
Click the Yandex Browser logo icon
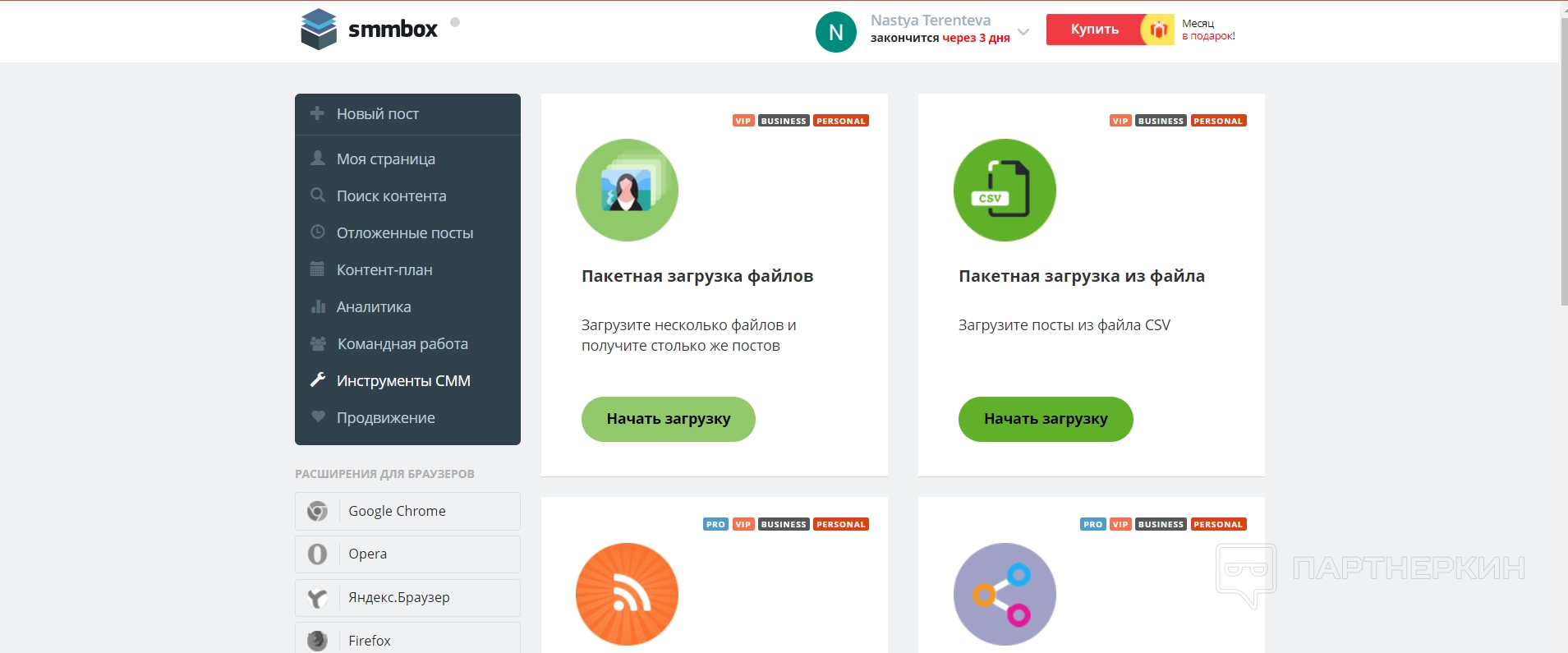317,598
